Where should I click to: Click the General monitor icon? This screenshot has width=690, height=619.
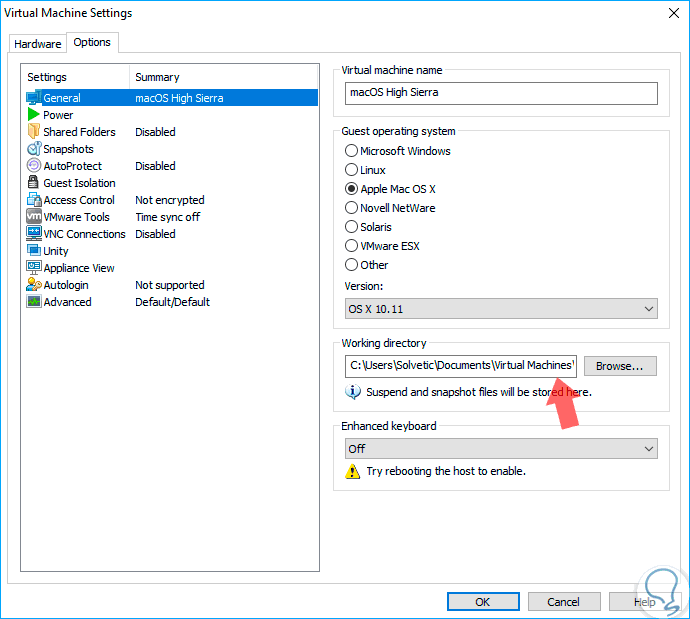[x=34, y=98]
